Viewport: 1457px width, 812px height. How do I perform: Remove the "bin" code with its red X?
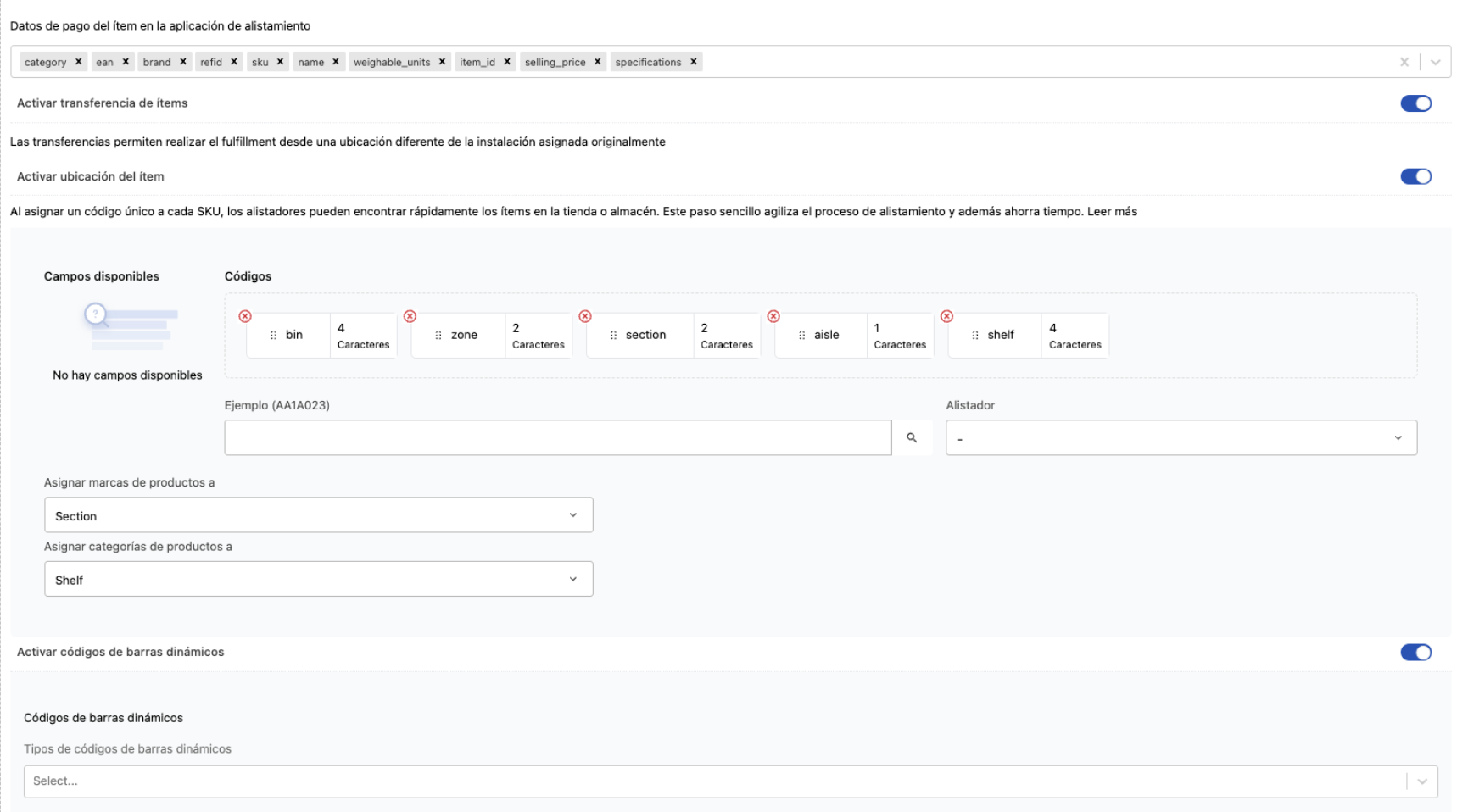(244, 316)
